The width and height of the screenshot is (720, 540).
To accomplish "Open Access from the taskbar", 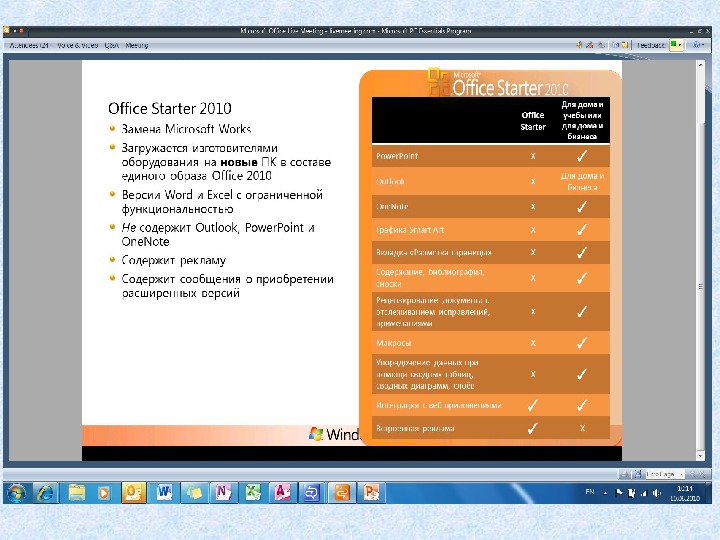I will (x=282, y=493).
